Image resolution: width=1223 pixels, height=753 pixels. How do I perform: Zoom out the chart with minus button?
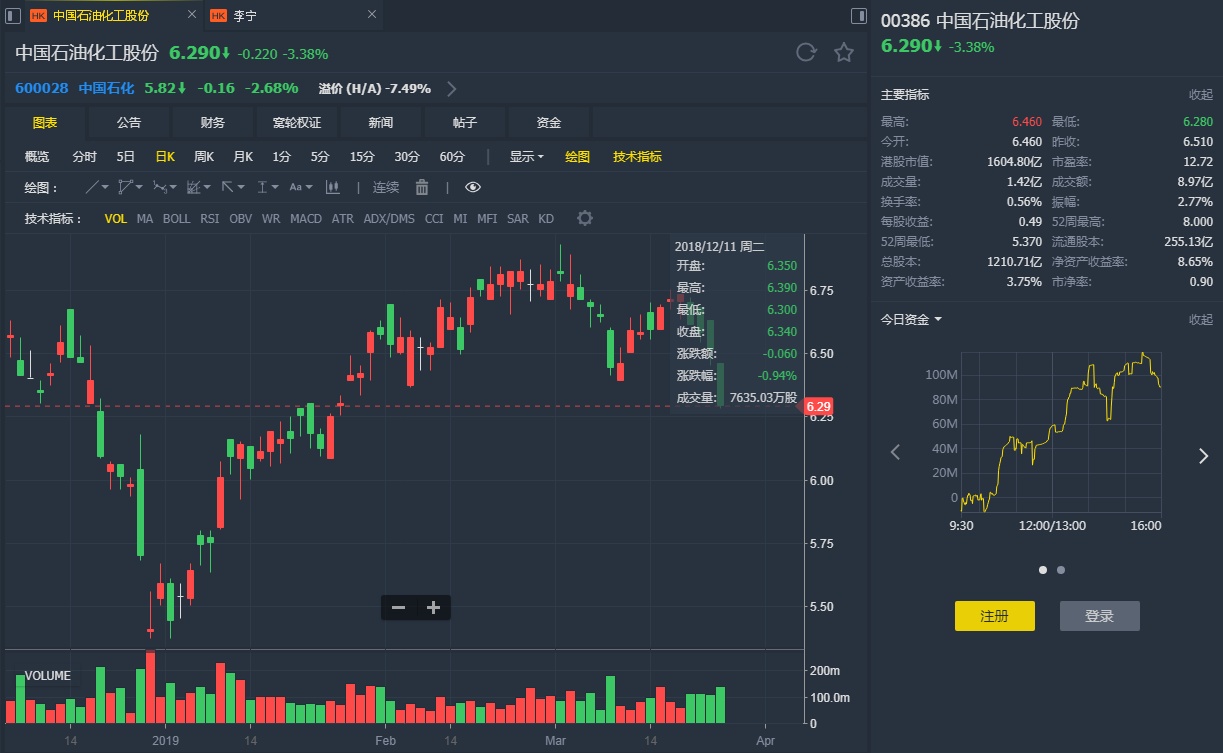point(398,607)
